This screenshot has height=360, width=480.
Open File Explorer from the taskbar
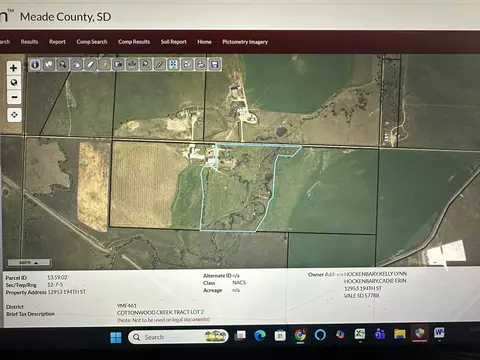(x=400, y=333)
